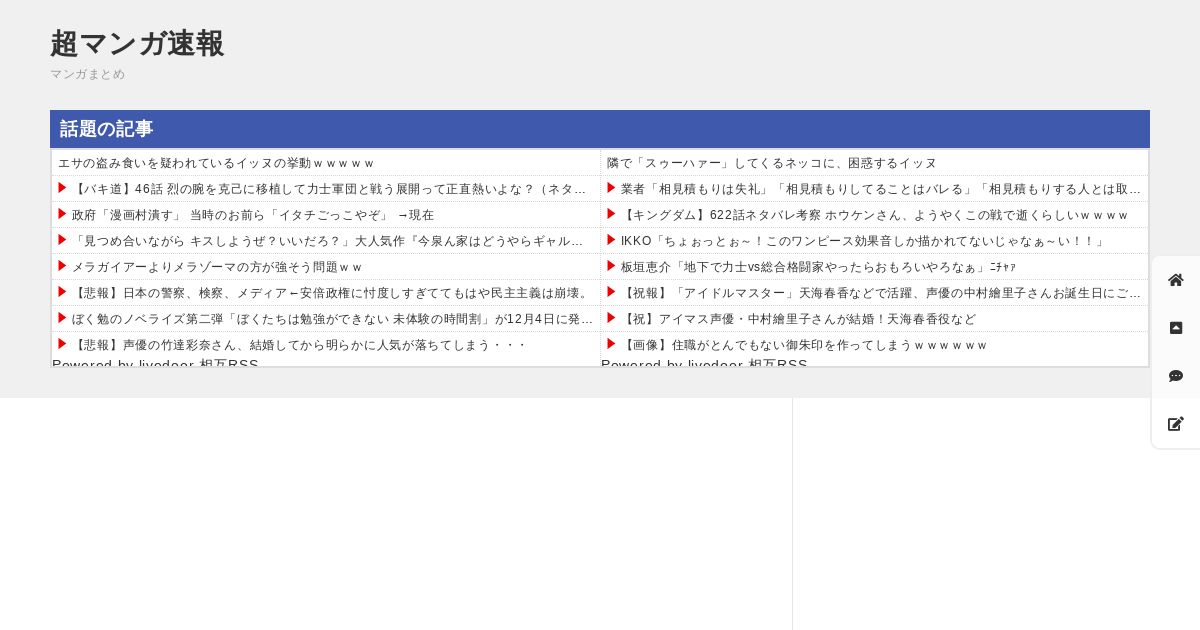
Task: Click red arrow beside 【祝】アイマス声優
Action: coord(611,318)
